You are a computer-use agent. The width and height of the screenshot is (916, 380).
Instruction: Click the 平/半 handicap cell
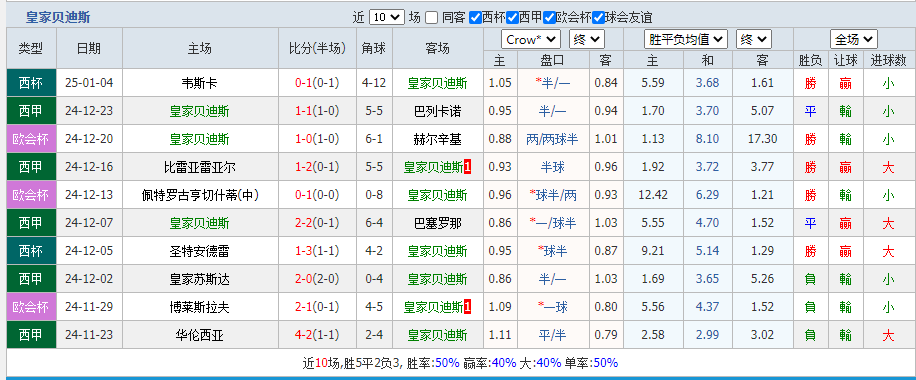tap(553, 336)
